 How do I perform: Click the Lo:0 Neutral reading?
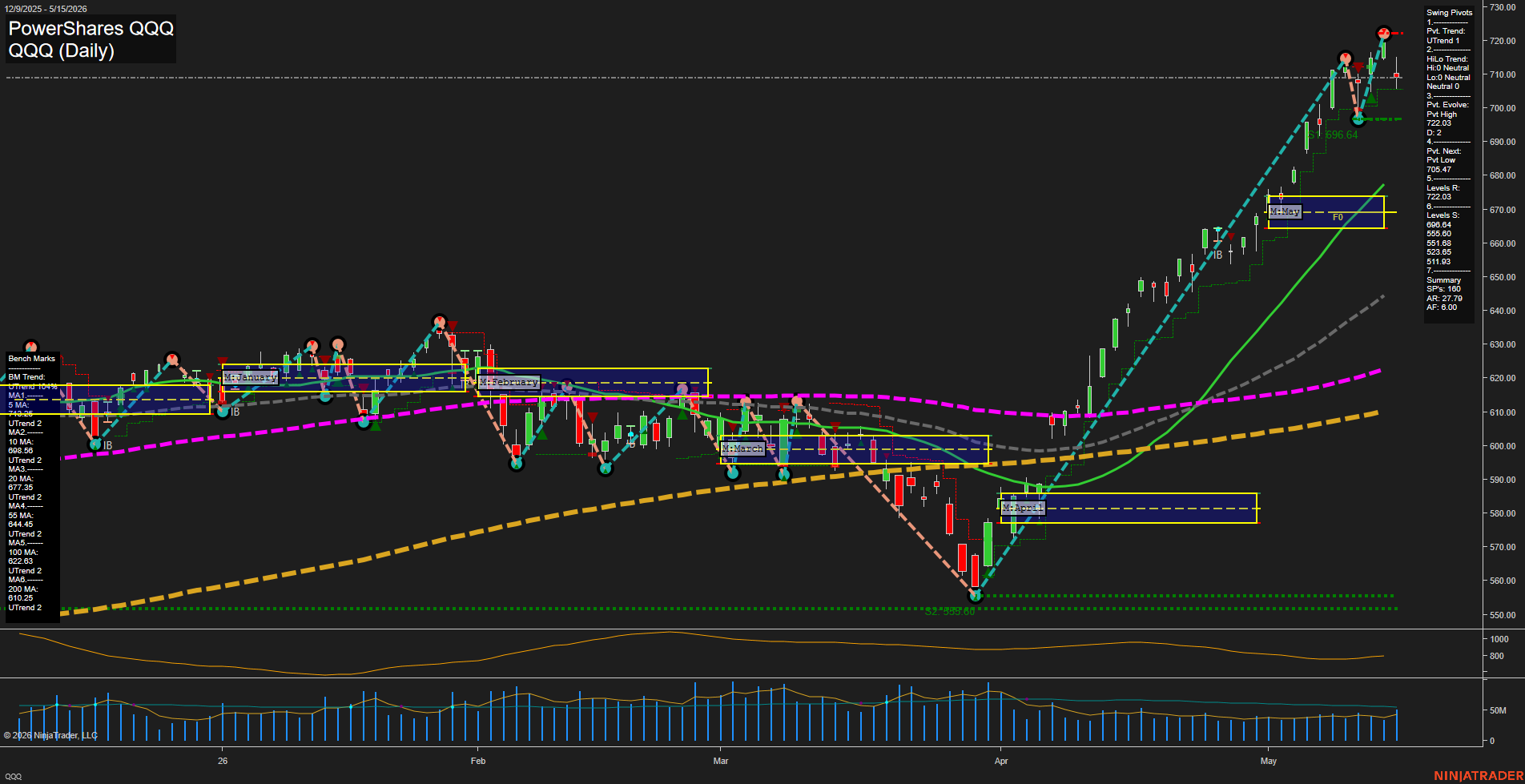(x=1448, y=78)
